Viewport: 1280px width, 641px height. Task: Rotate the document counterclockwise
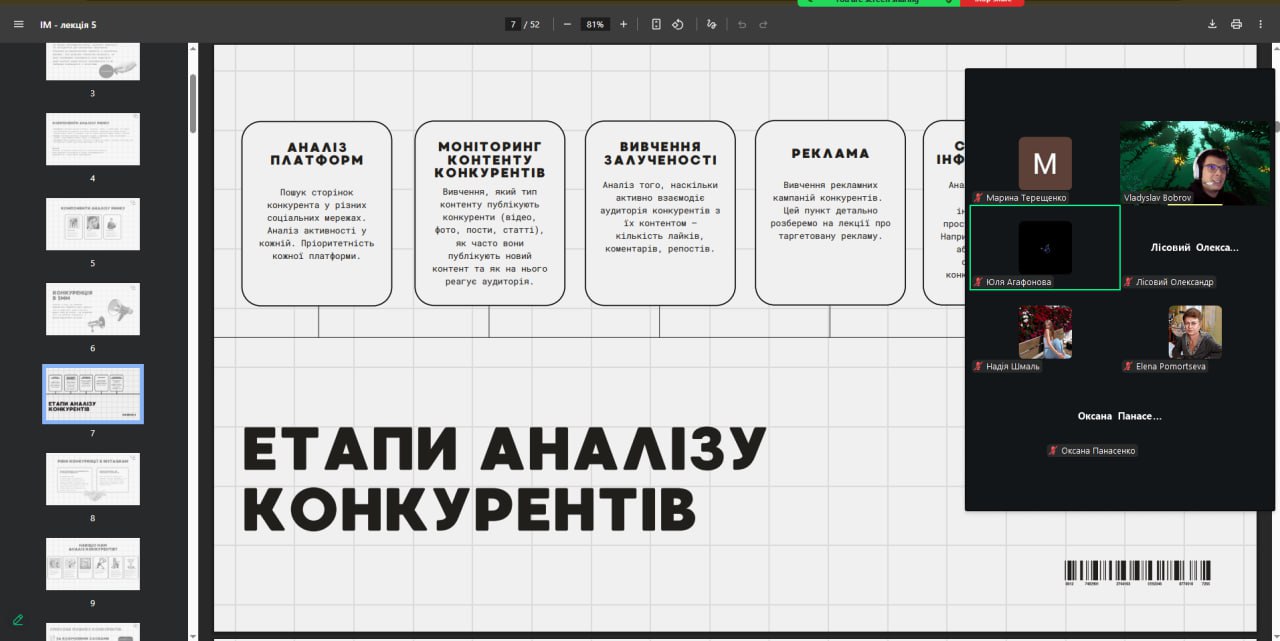[678, 24]
